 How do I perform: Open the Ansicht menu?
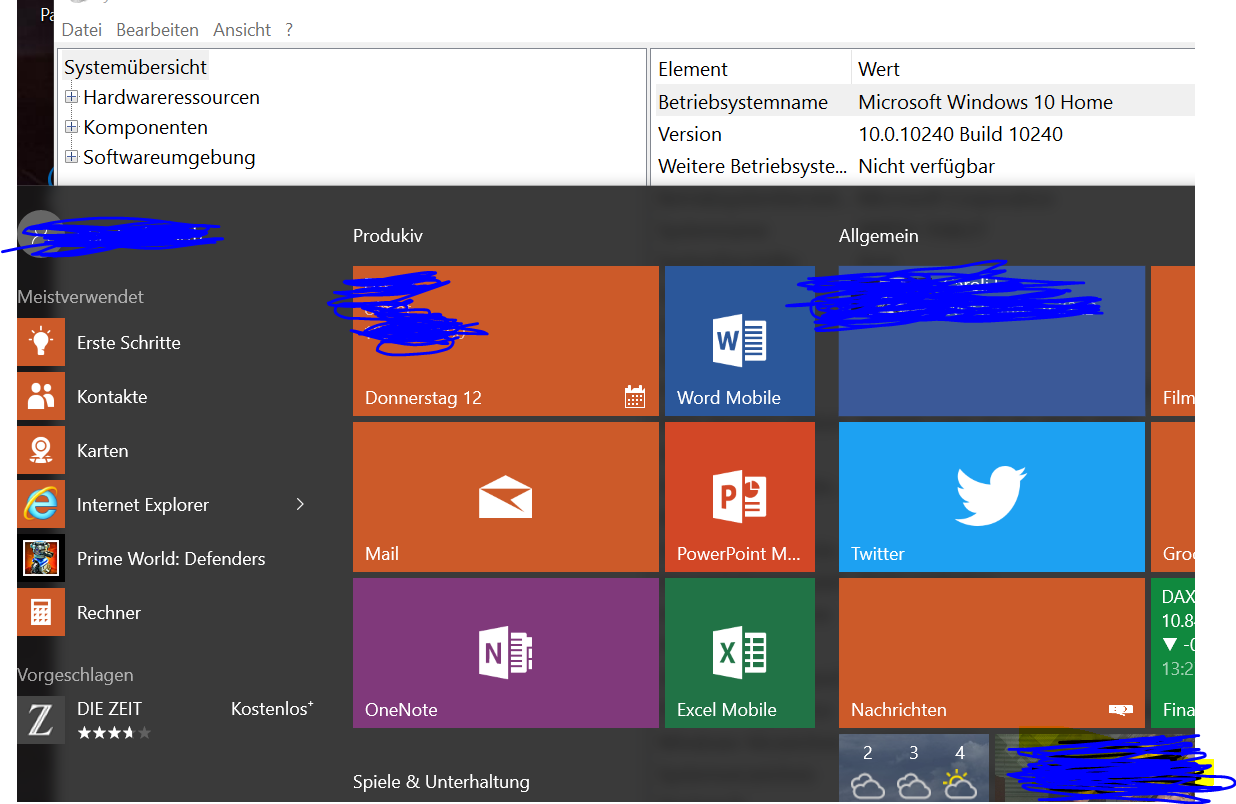[242, 30]
